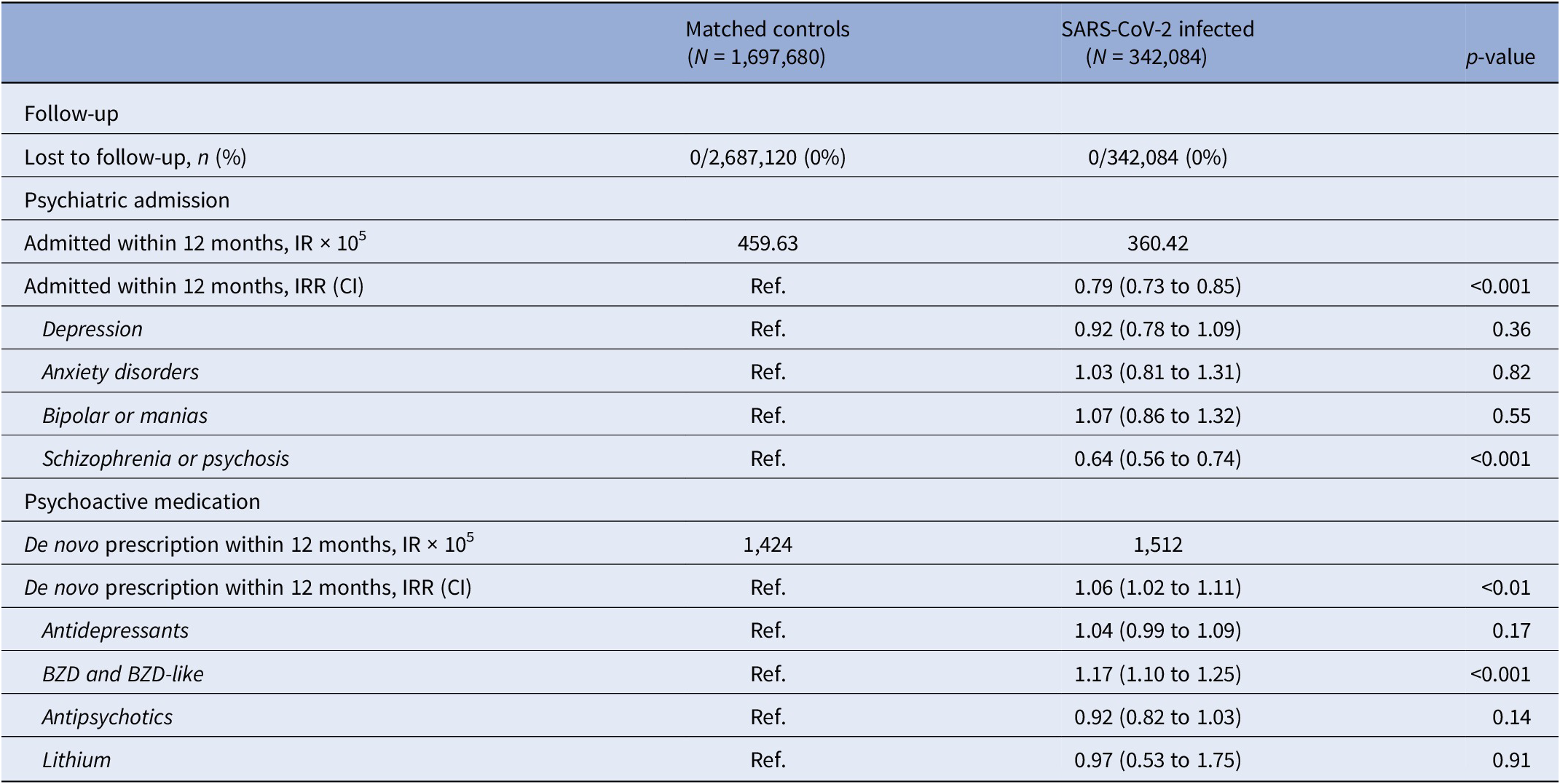Select the 'Bipolar or manias' row label
Screen dimensions: 1560x784
point(125,416)
